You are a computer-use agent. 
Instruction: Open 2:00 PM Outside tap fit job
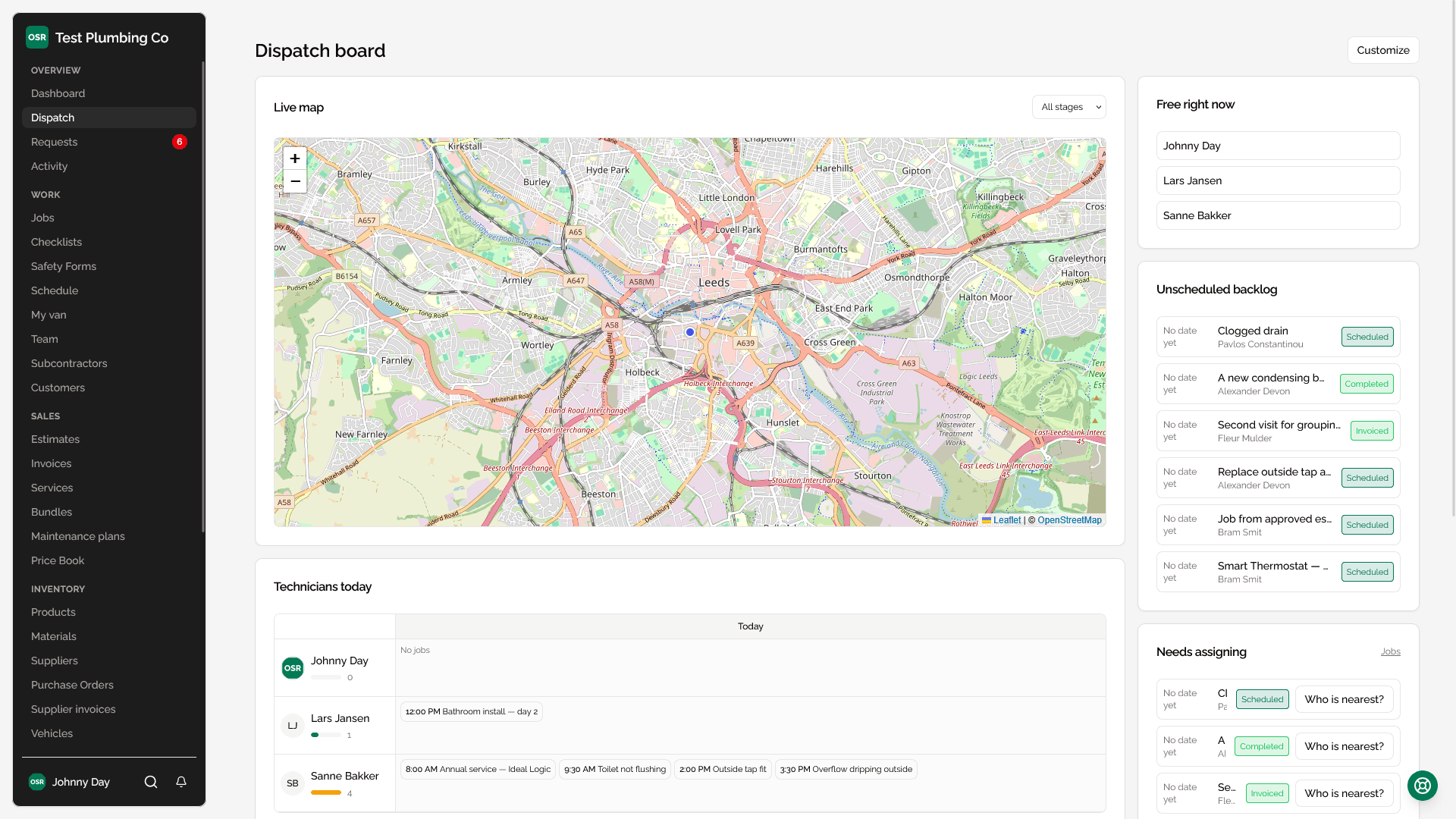723,769
